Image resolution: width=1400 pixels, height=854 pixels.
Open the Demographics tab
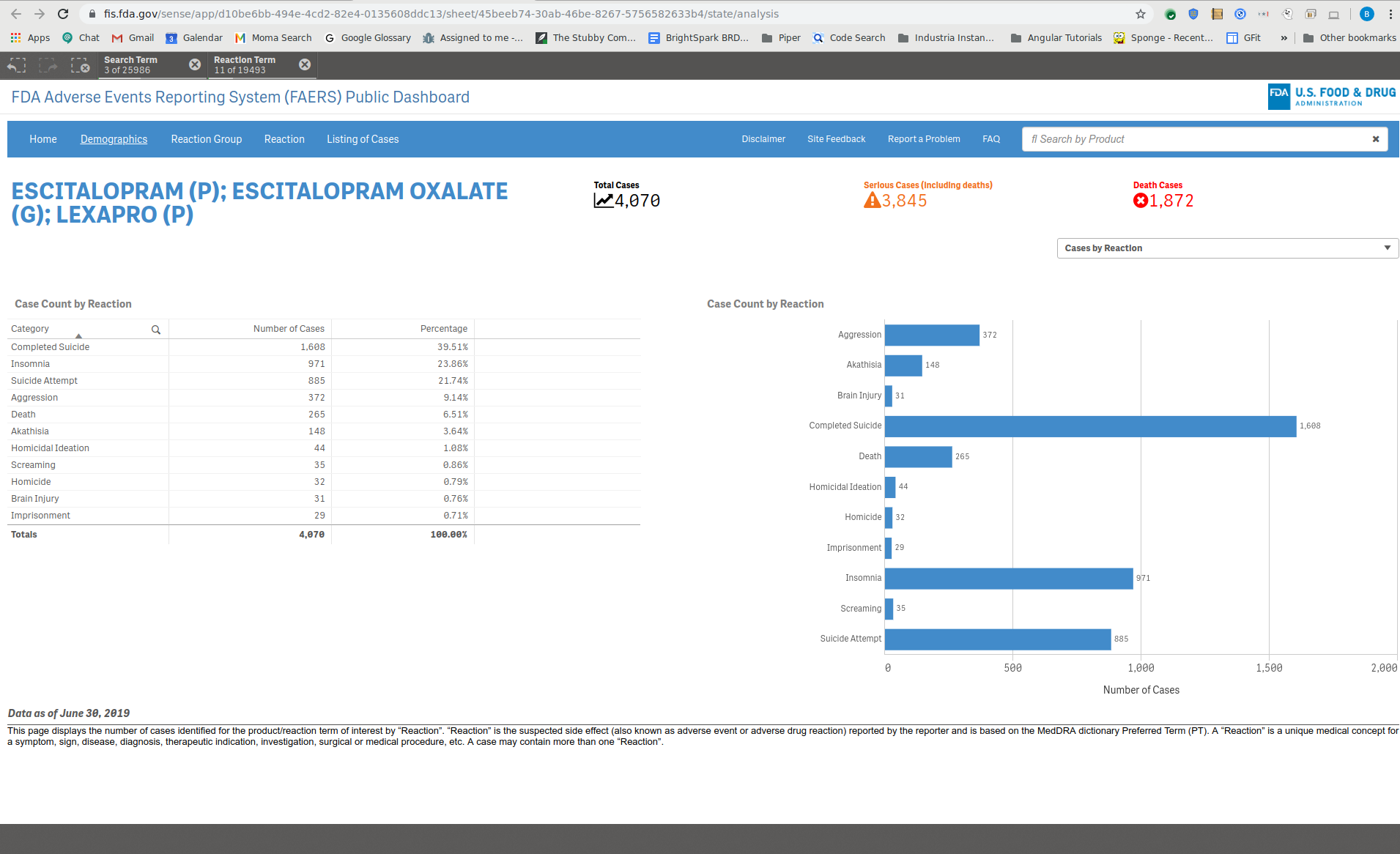114,139
